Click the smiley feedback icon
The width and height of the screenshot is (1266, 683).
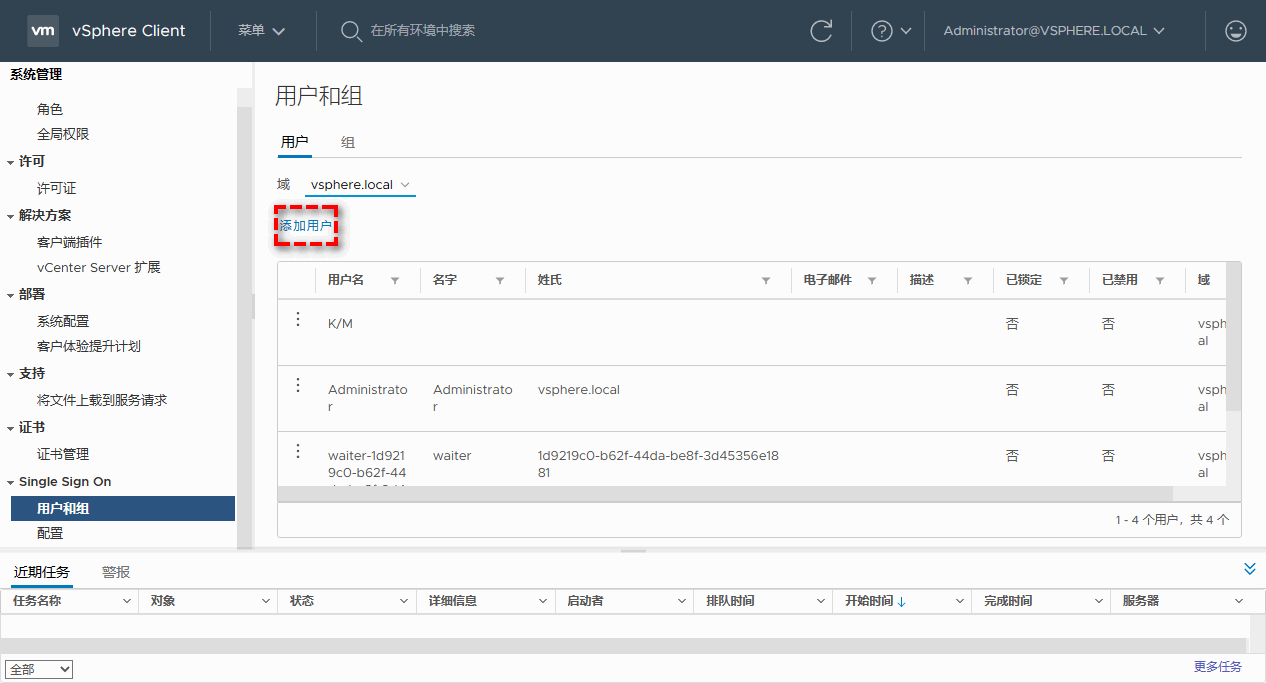pyautogui.click(x=1236, y=31)
